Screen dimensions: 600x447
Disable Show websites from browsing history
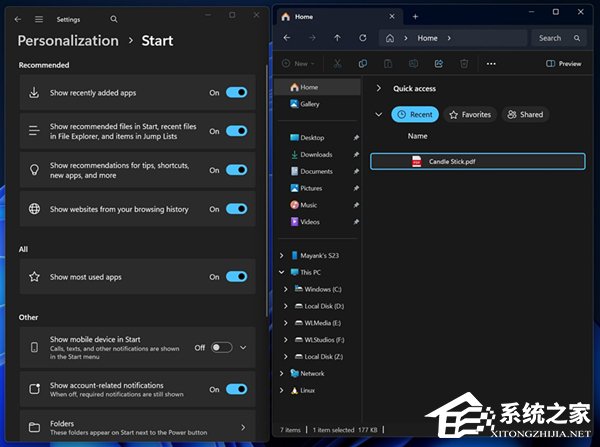tap(236, 209)
